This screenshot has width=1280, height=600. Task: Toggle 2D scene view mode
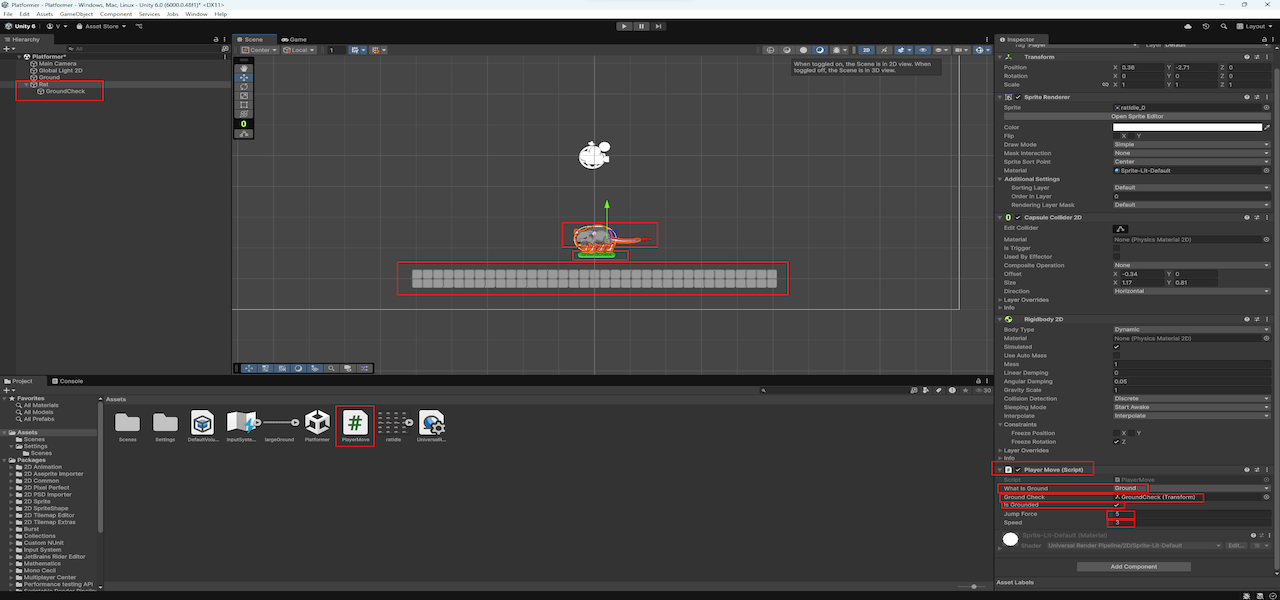pos(867,50)
